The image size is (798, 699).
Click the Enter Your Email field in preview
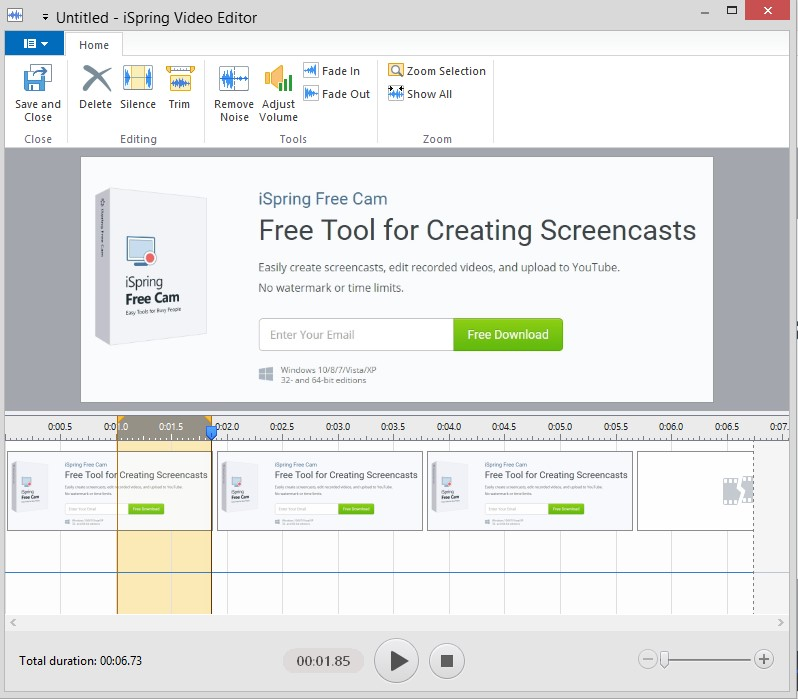coord(356,334)
